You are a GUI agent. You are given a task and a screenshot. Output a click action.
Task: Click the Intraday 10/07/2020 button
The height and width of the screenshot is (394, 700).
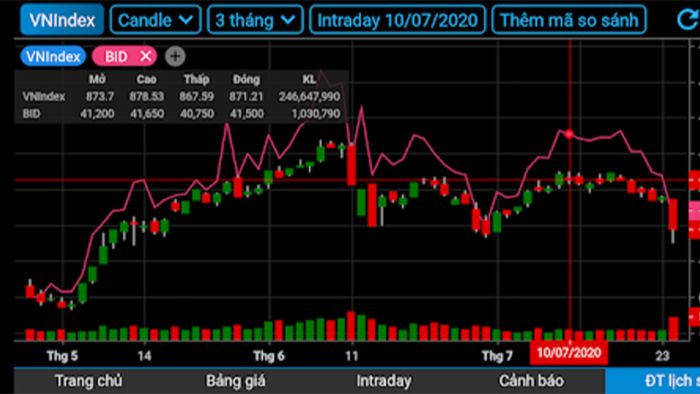(397, 20)
